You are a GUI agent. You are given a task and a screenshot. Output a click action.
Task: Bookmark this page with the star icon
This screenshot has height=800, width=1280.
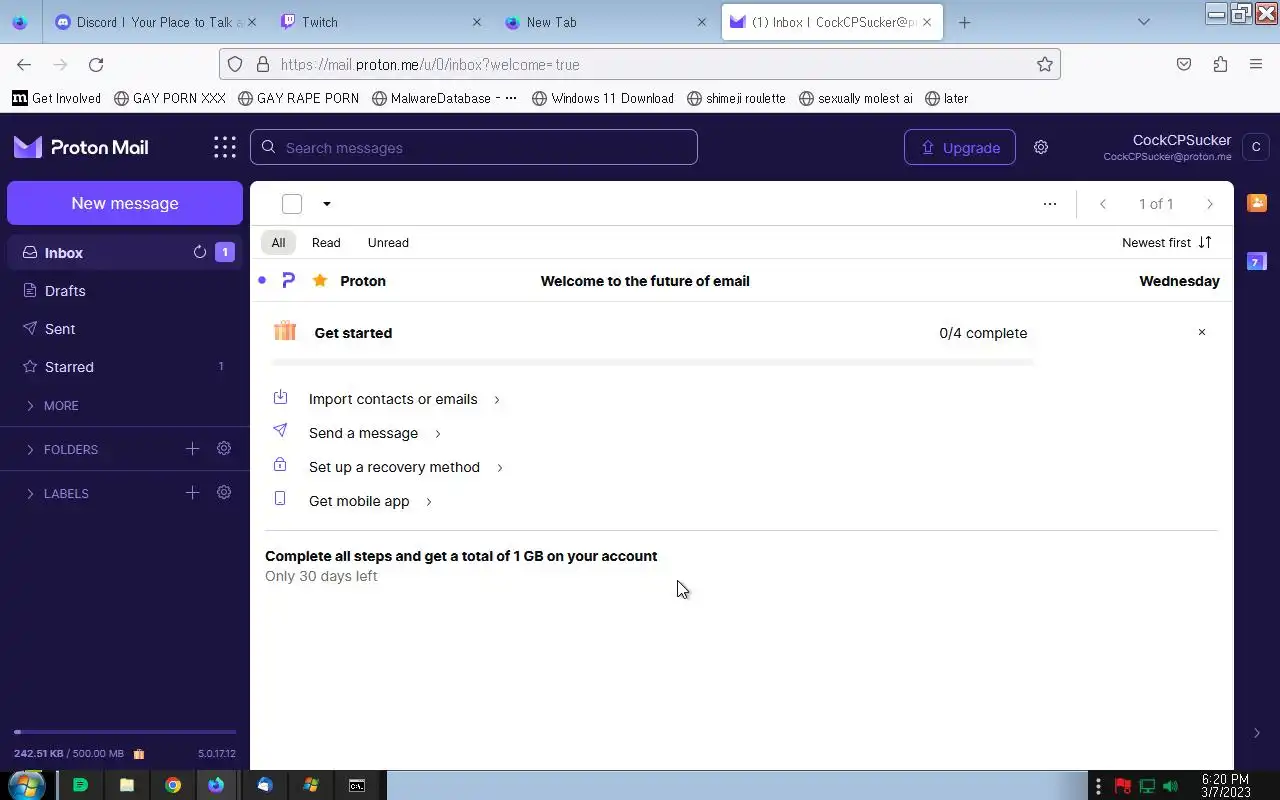pos(1045,64)
